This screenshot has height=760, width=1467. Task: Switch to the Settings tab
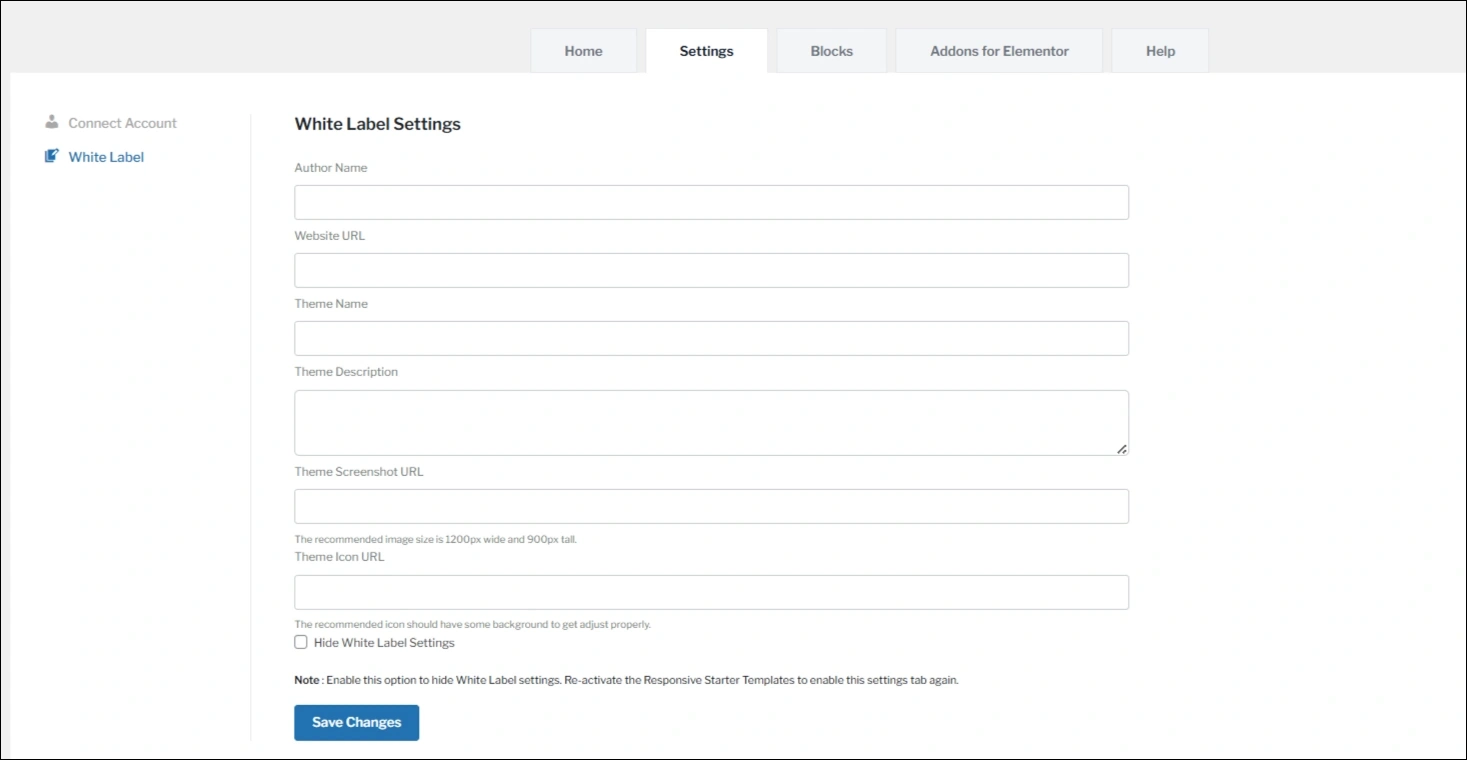pyautogui.click(x=706, y=50)
